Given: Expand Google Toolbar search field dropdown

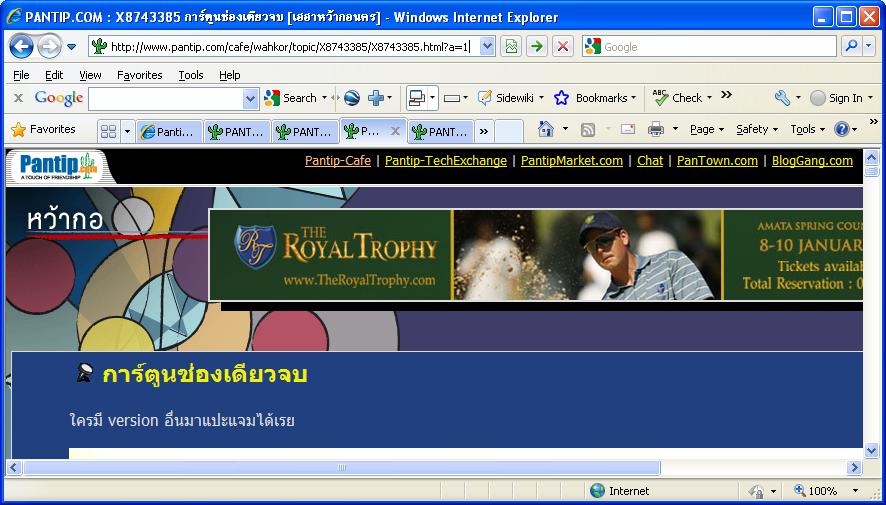Looking at the screenshot, I should 251,99.
